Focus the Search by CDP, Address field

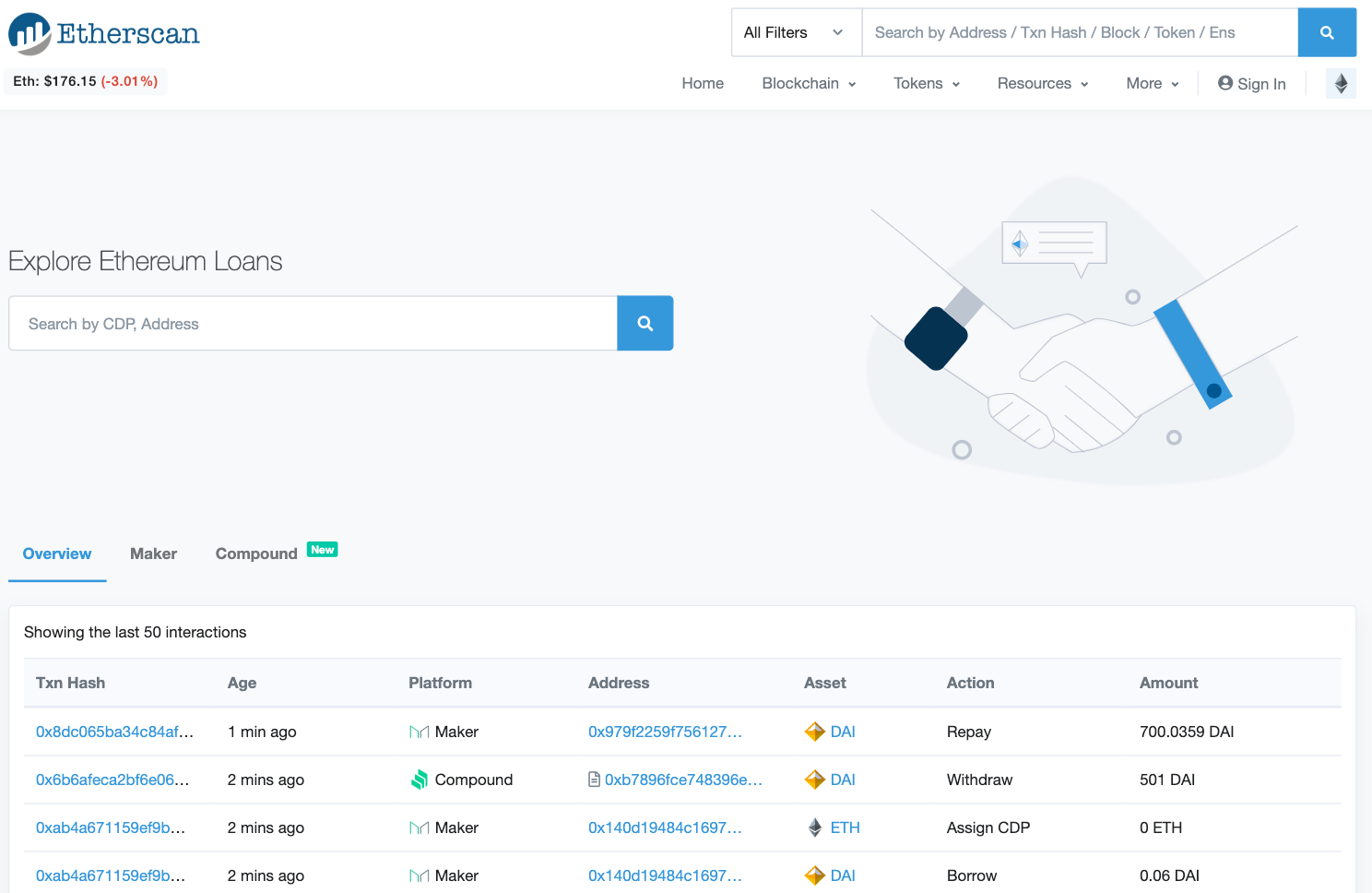[x=313, y=323]
